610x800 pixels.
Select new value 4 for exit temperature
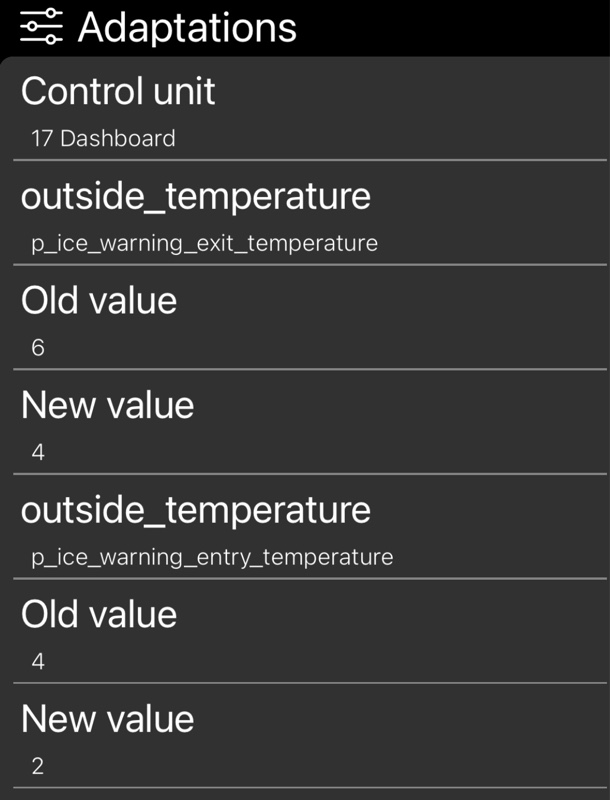tap(38, 452)
